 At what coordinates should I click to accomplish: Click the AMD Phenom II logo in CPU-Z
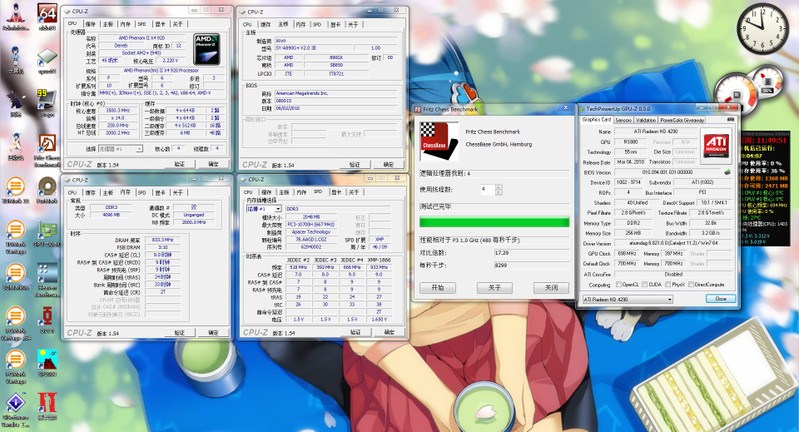tap(206, 49)
